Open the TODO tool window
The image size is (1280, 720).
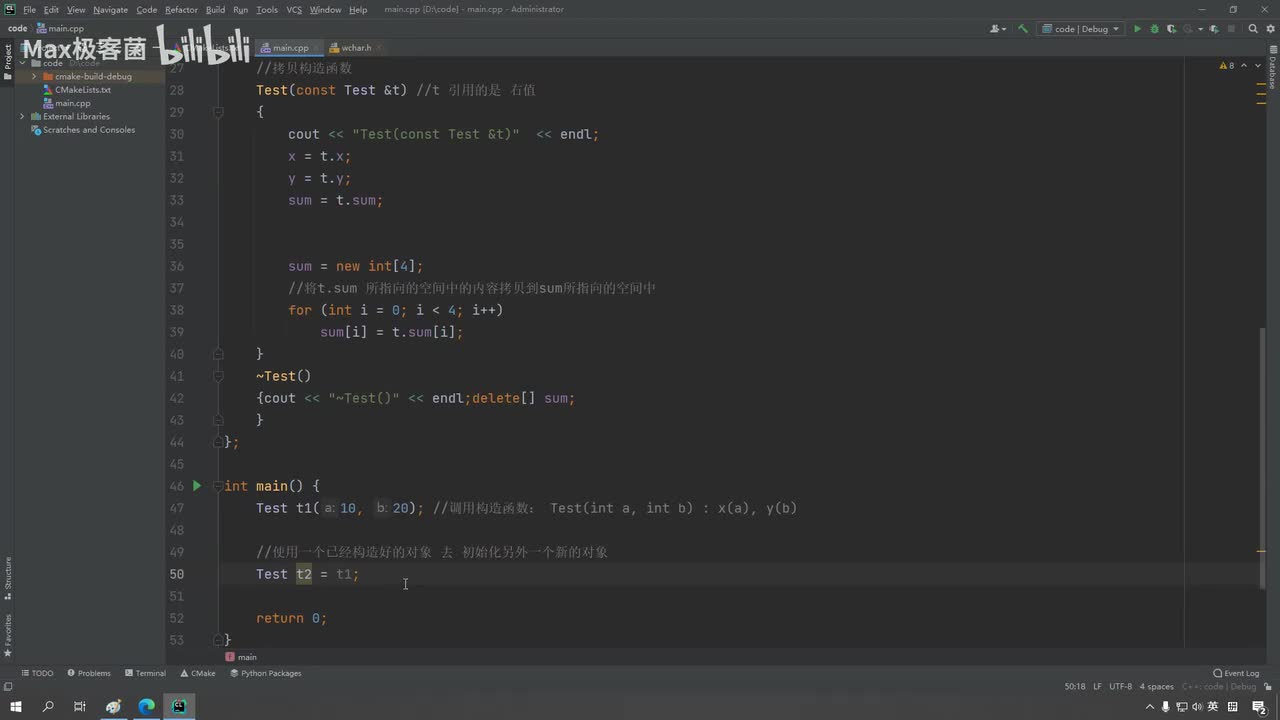(37, 673)
